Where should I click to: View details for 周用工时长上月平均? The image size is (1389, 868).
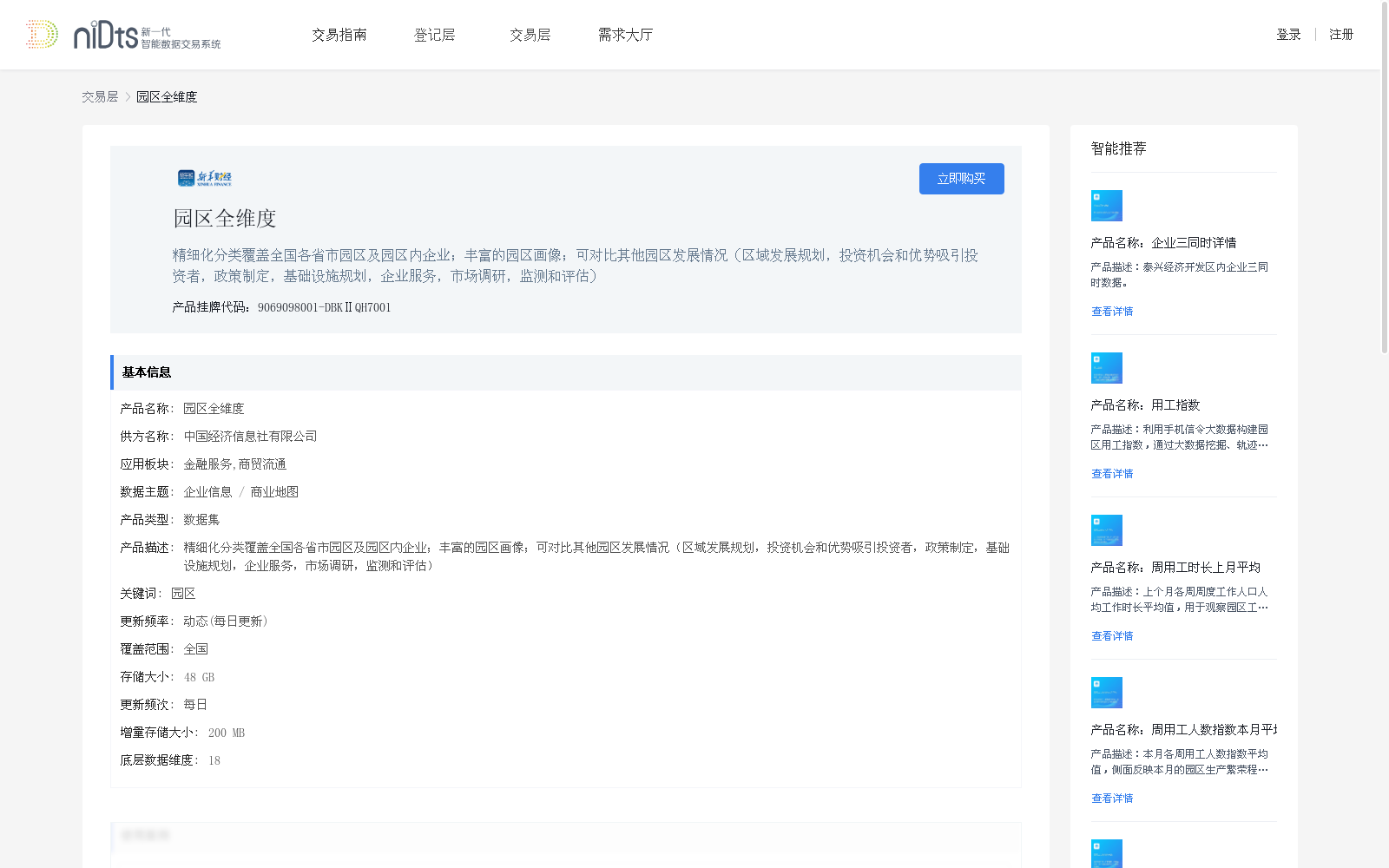pos(1112,636)
